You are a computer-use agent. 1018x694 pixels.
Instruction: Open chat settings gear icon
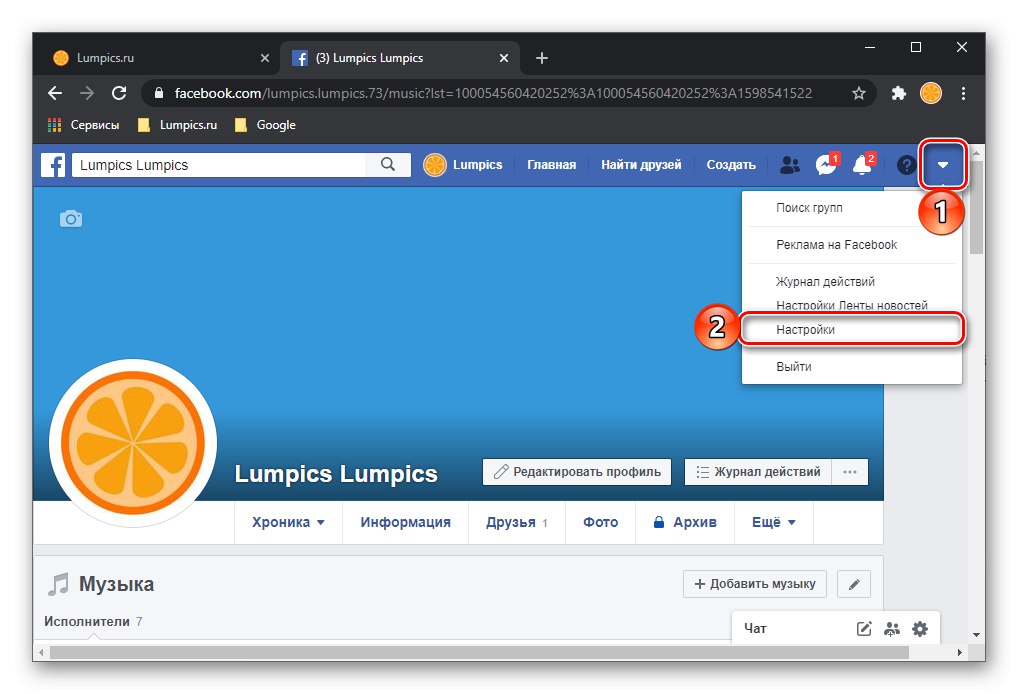tap(920, 628)
